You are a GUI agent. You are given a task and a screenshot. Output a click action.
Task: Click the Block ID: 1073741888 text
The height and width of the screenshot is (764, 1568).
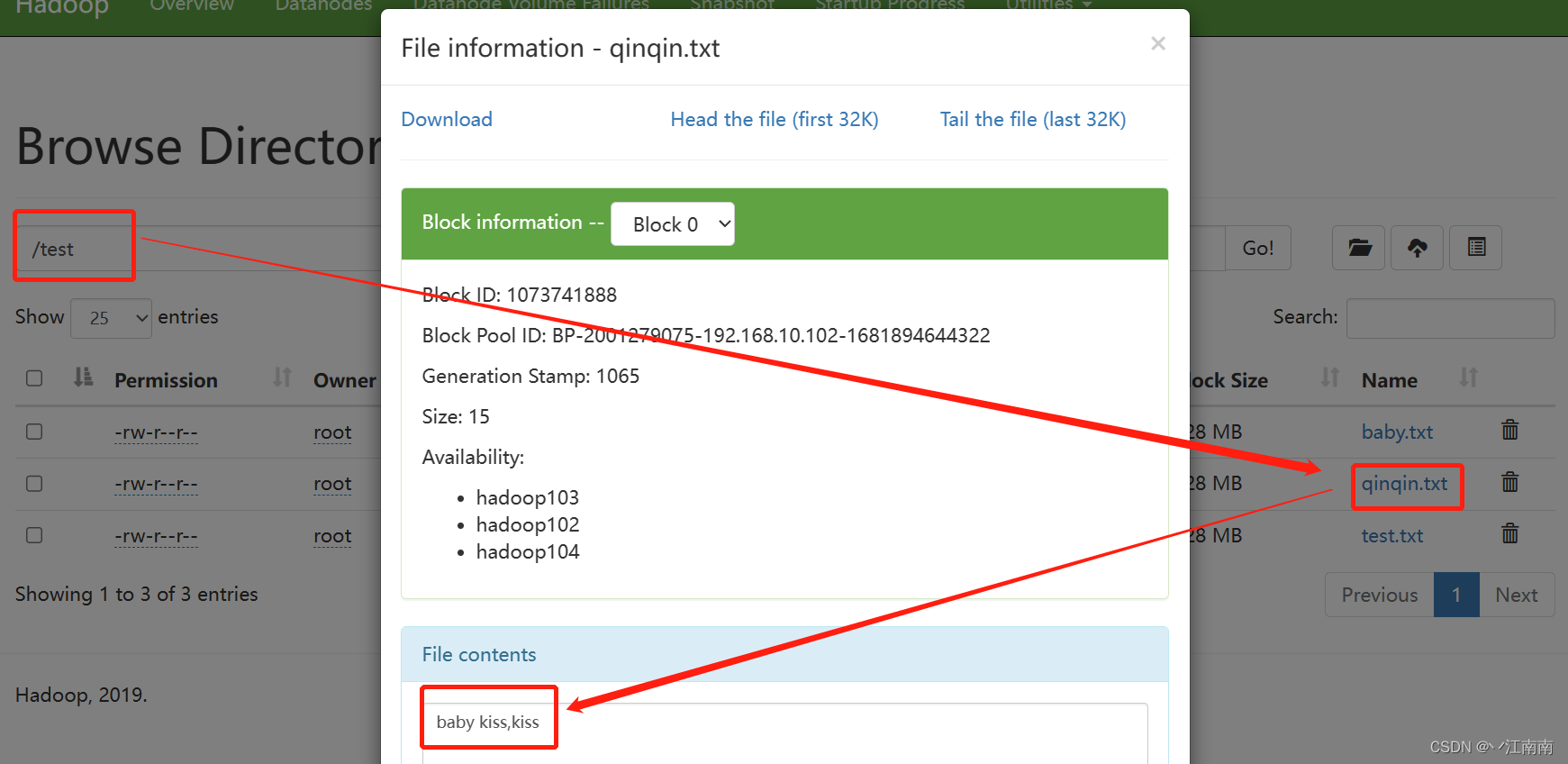520,295
